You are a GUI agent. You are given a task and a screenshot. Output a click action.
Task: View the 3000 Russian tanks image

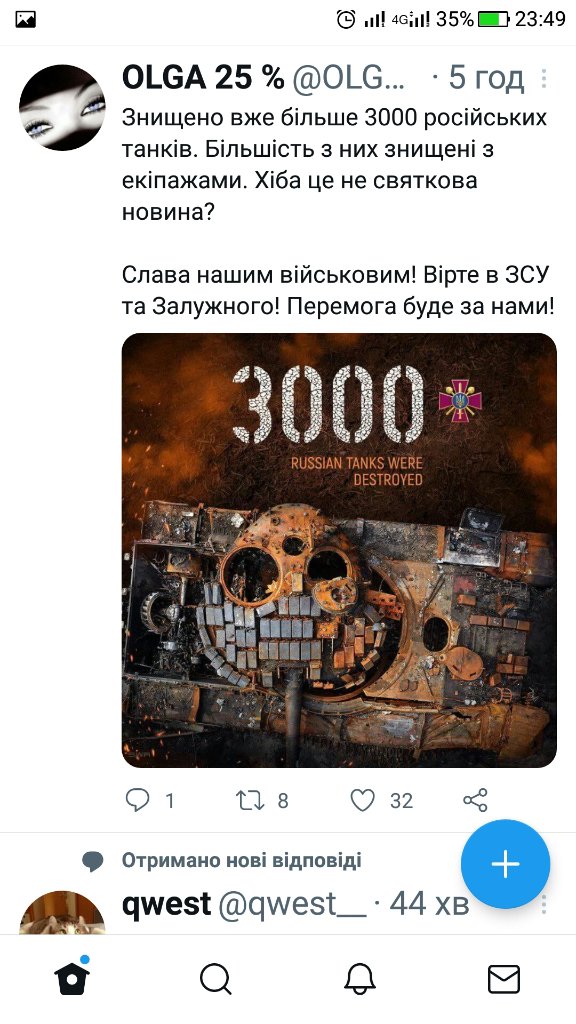(339, 550)
